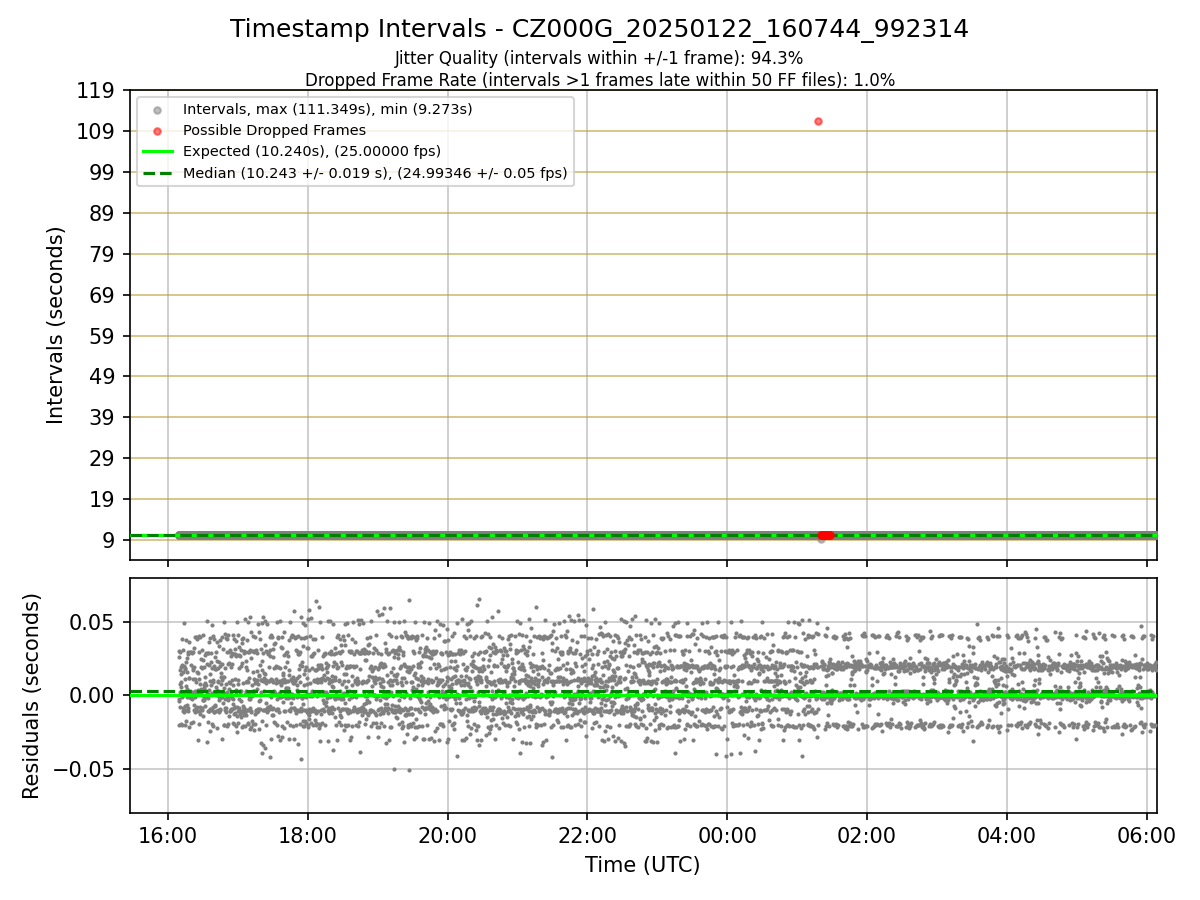The image size is (1200, 900).
Task: Click the y-axis tick label 9
Action: (x=111, y=540)
